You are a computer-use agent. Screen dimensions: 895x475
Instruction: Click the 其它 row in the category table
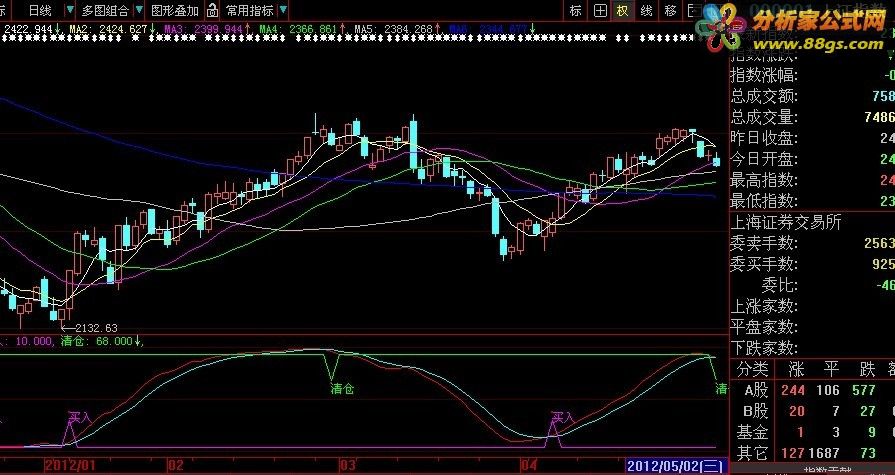(x=812, y=453)
